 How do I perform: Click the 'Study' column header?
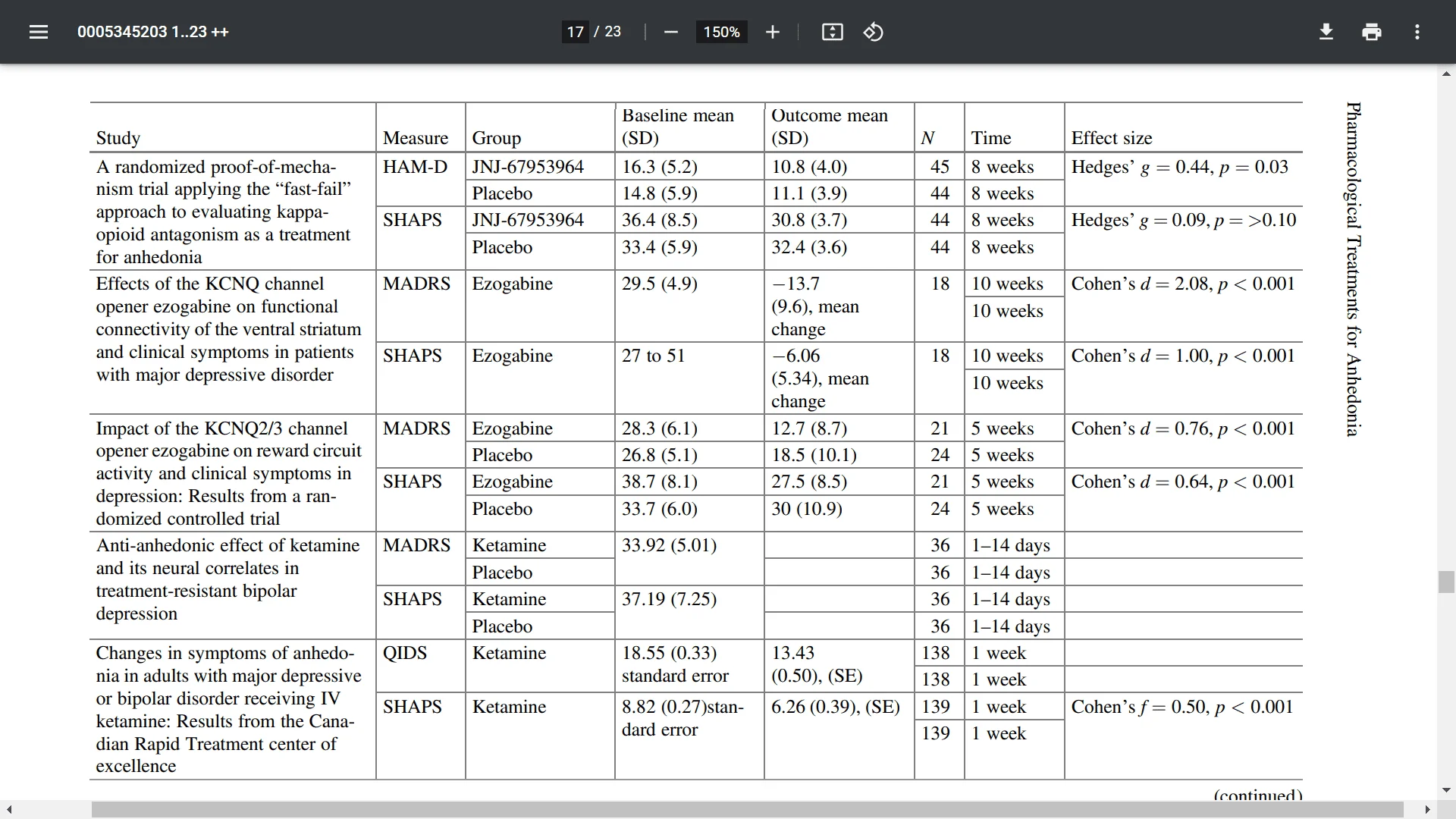tap(118, 138)
